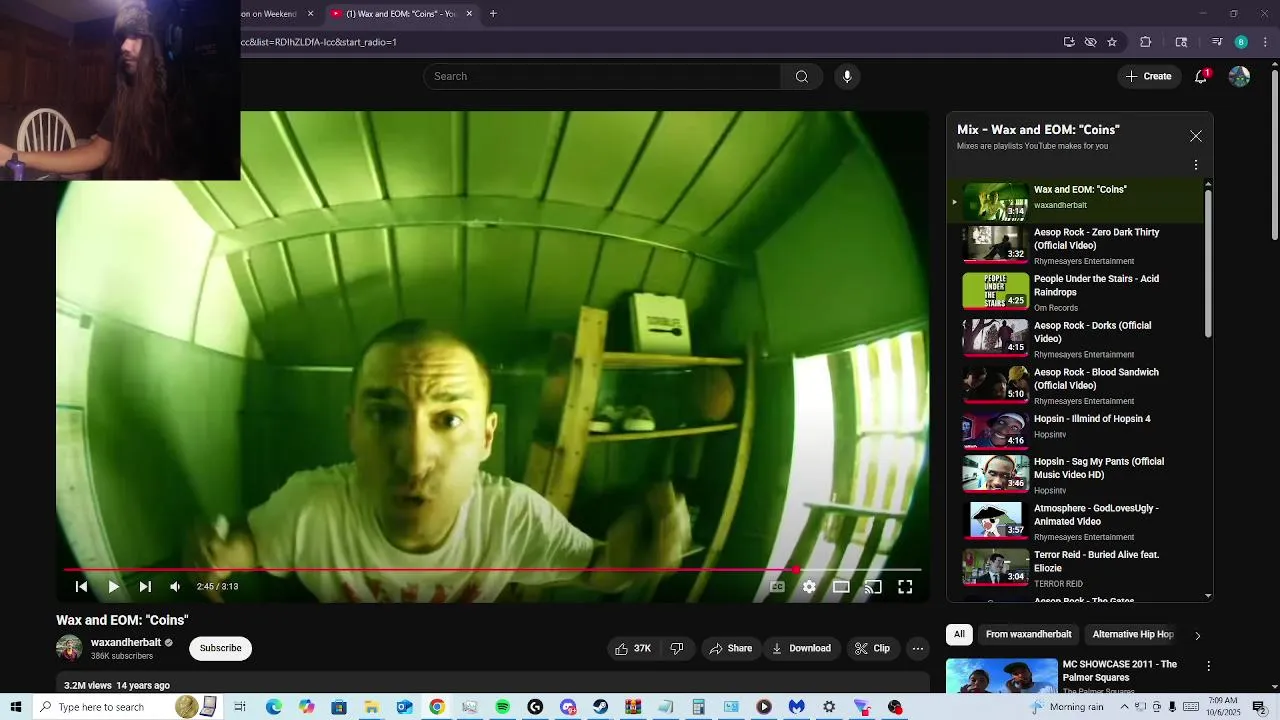The image size is (1280, 720).
Task: Open Windows Settings gear in taskbar
Action: 829,707
